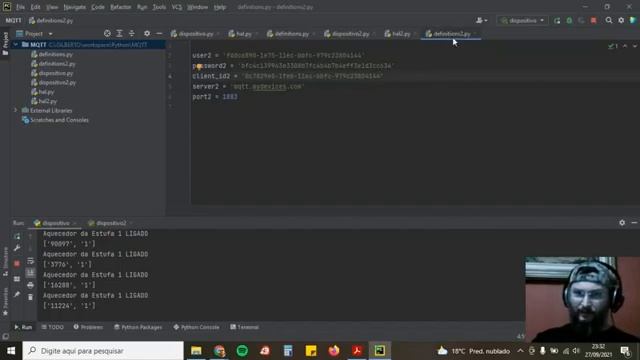Click the wrench icon in Run panel
The width and height of the screenshot is (640, 360).
click(x=17, y=248)
